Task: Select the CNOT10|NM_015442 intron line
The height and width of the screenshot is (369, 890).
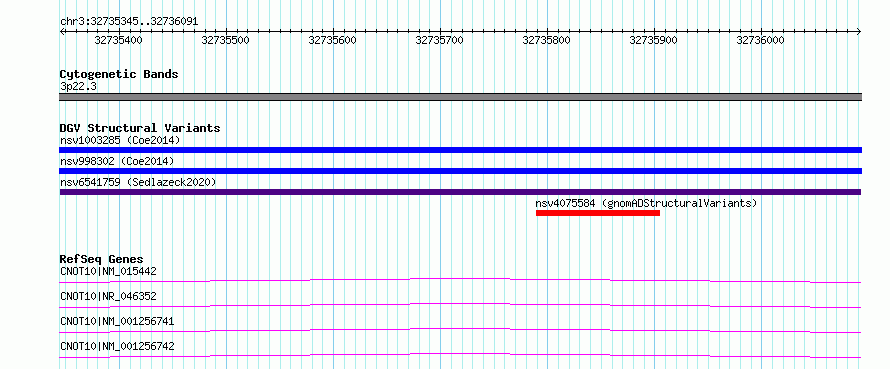Action: 460,280
